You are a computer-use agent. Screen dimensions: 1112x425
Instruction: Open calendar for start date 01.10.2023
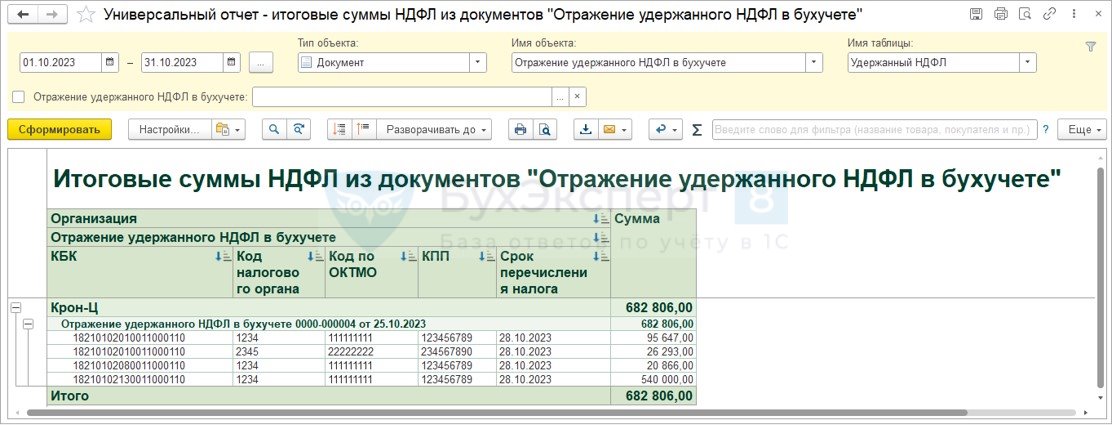tap(110, 62)
